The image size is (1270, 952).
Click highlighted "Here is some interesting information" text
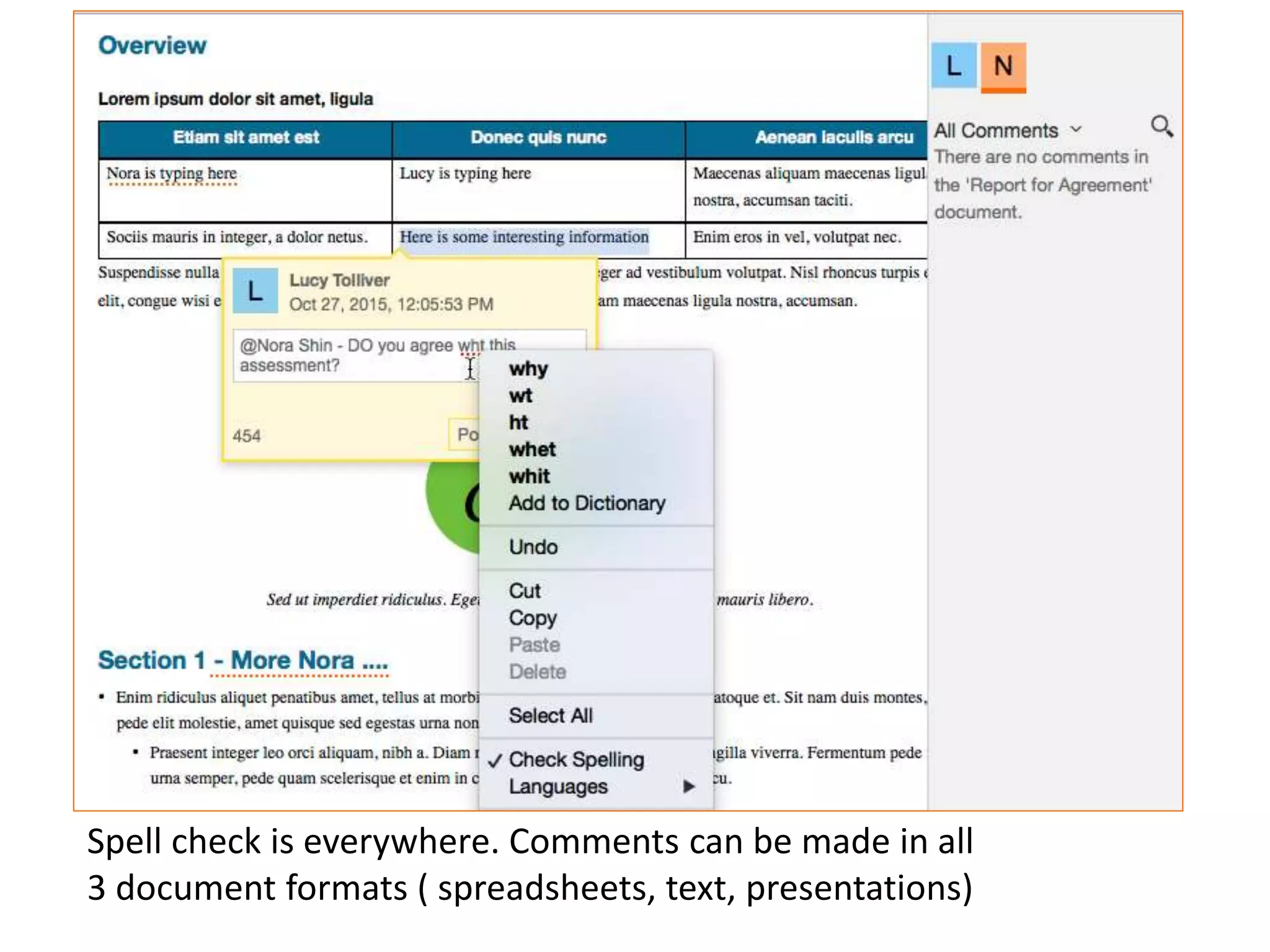point(524,237)
